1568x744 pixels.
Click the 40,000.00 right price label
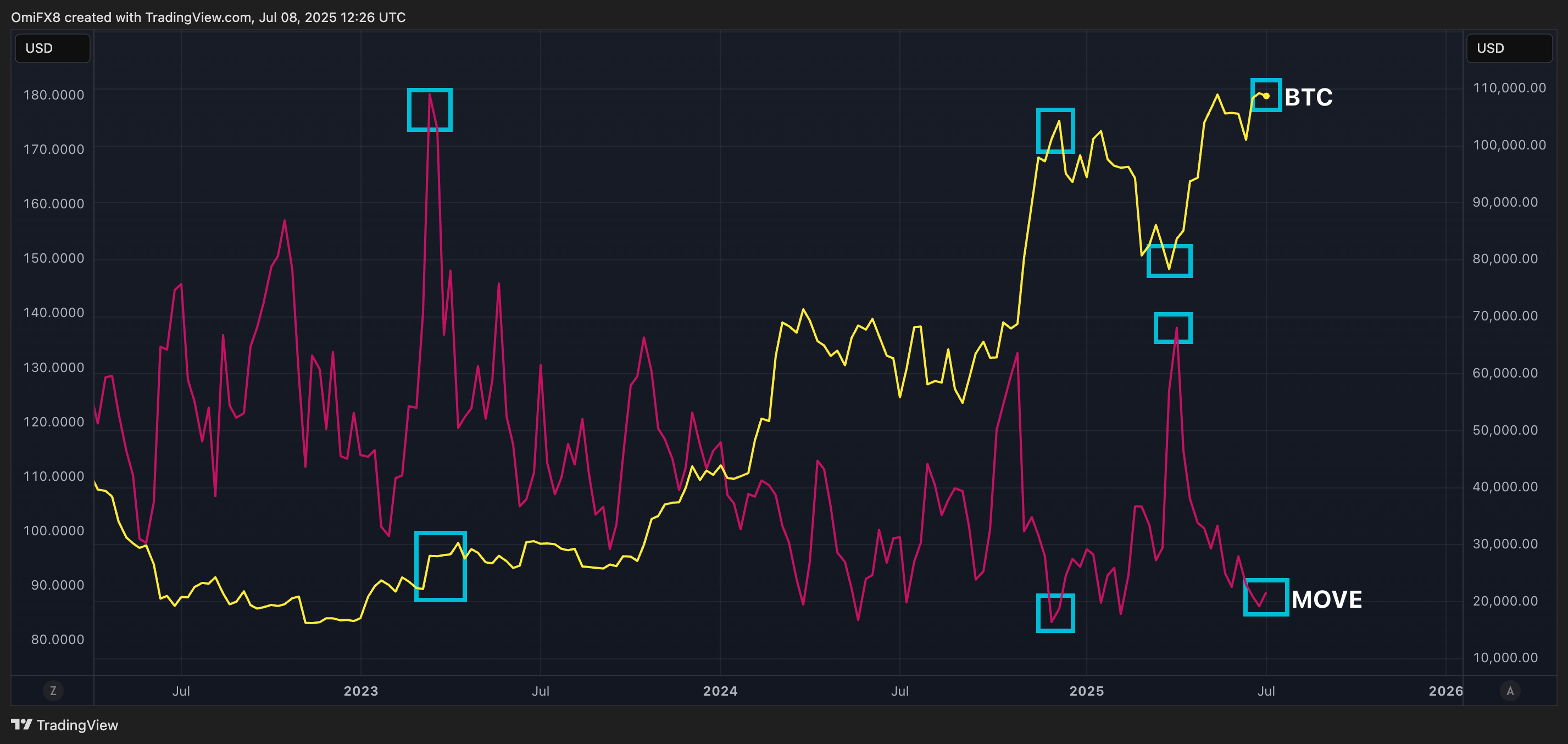coord(1505,486)
